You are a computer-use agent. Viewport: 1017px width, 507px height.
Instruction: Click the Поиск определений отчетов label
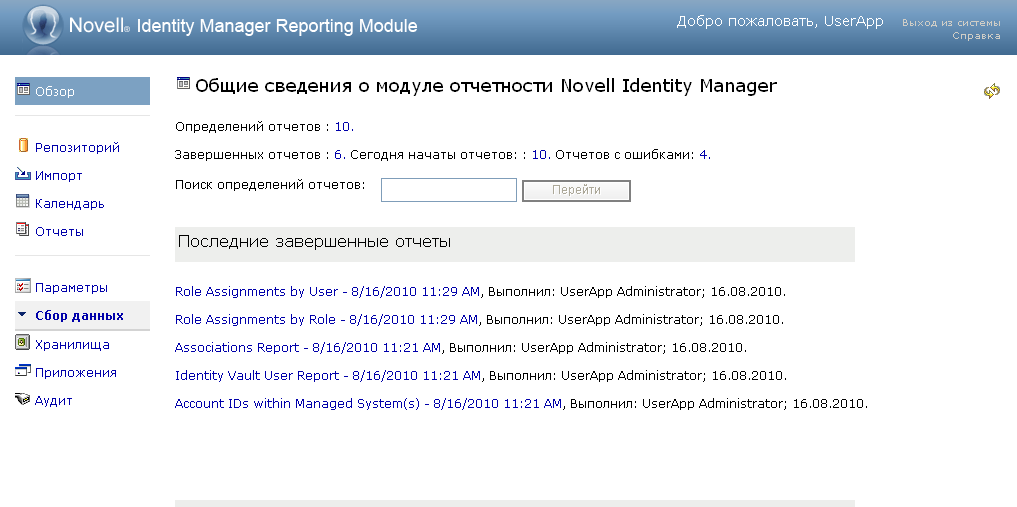coord(270,185)
